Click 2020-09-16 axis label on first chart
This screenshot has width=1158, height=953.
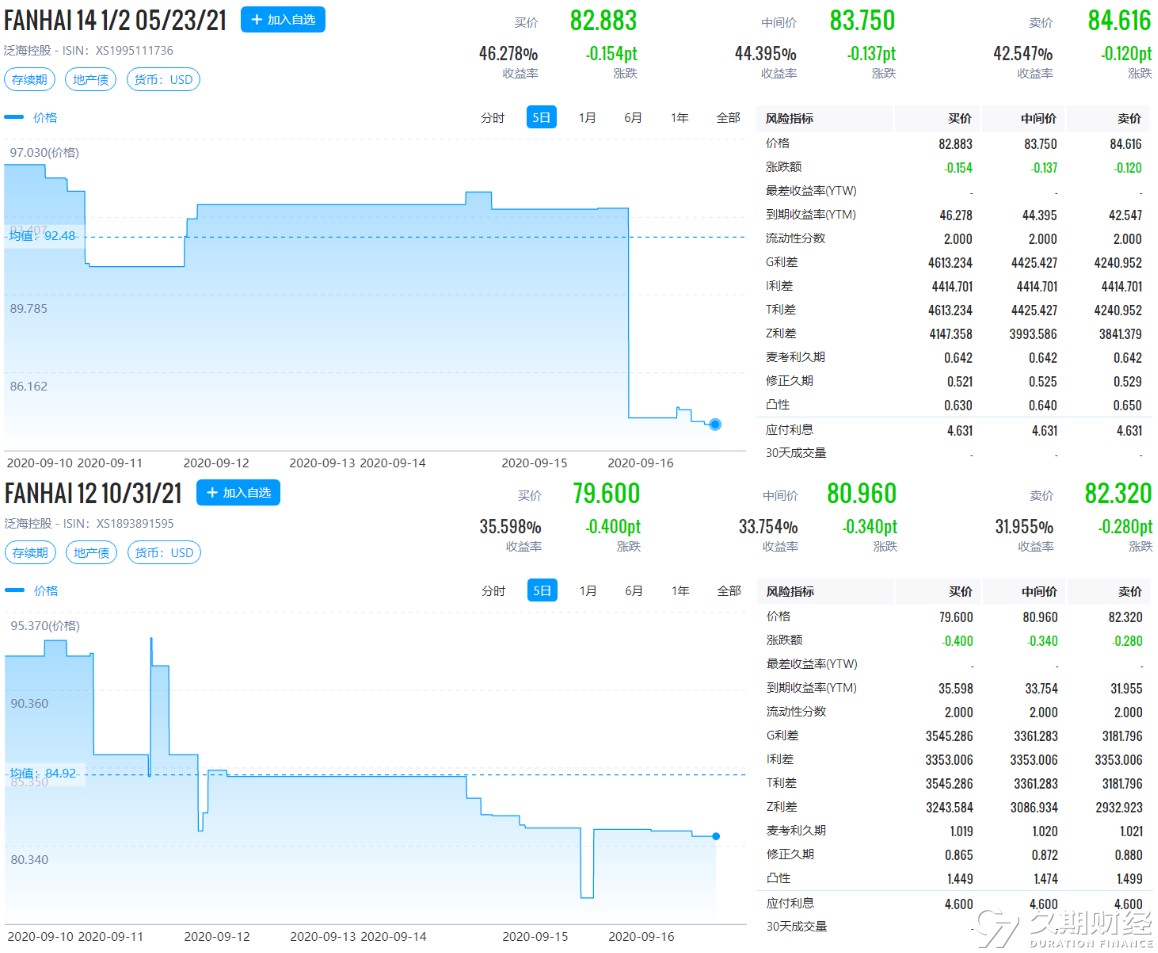(640, 463)
